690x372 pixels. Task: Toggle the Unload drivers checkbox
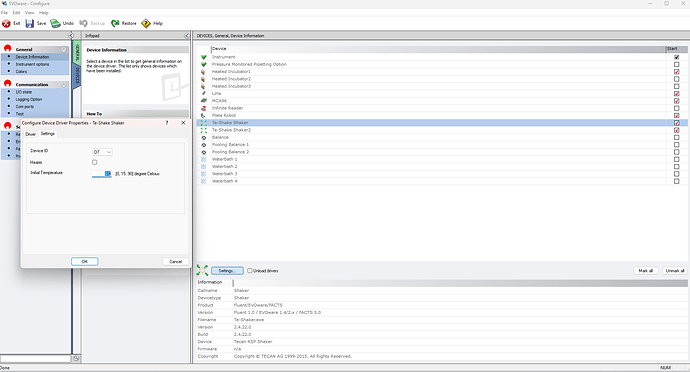tap(250, 271)
